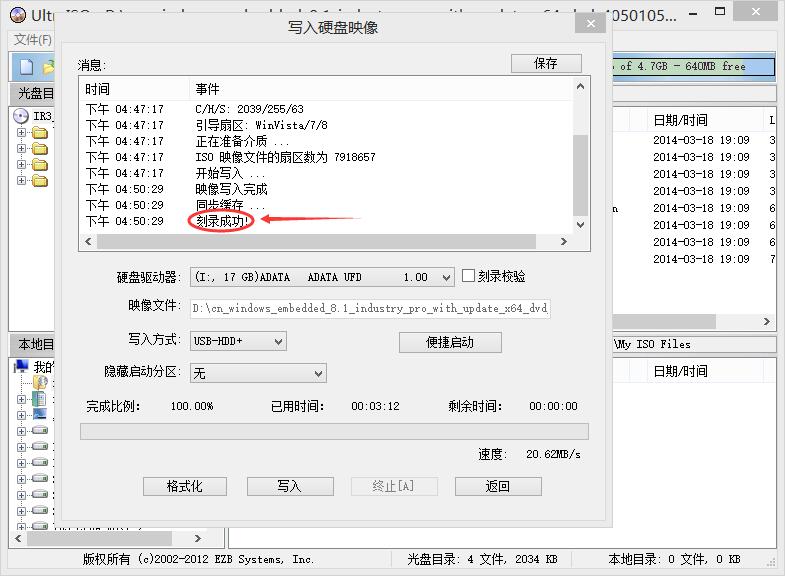
Task: Select the ISO 映像文件的扇区数为 7918657 entry
Action: click(x=285, y=157)
